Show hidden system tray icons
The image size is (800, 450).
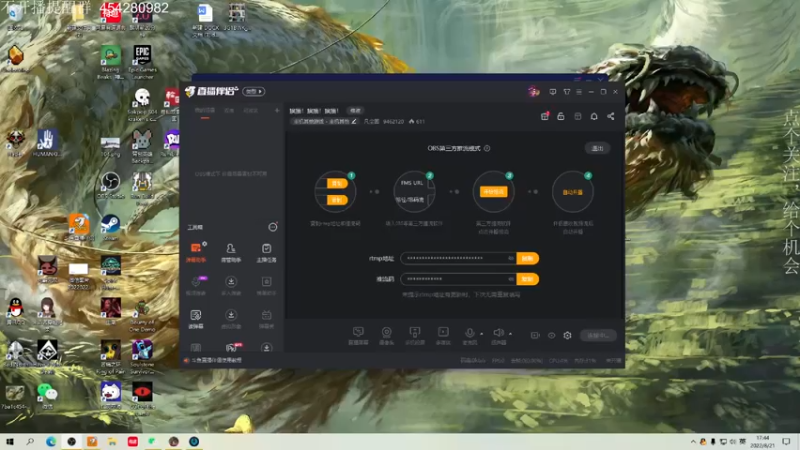693,442
